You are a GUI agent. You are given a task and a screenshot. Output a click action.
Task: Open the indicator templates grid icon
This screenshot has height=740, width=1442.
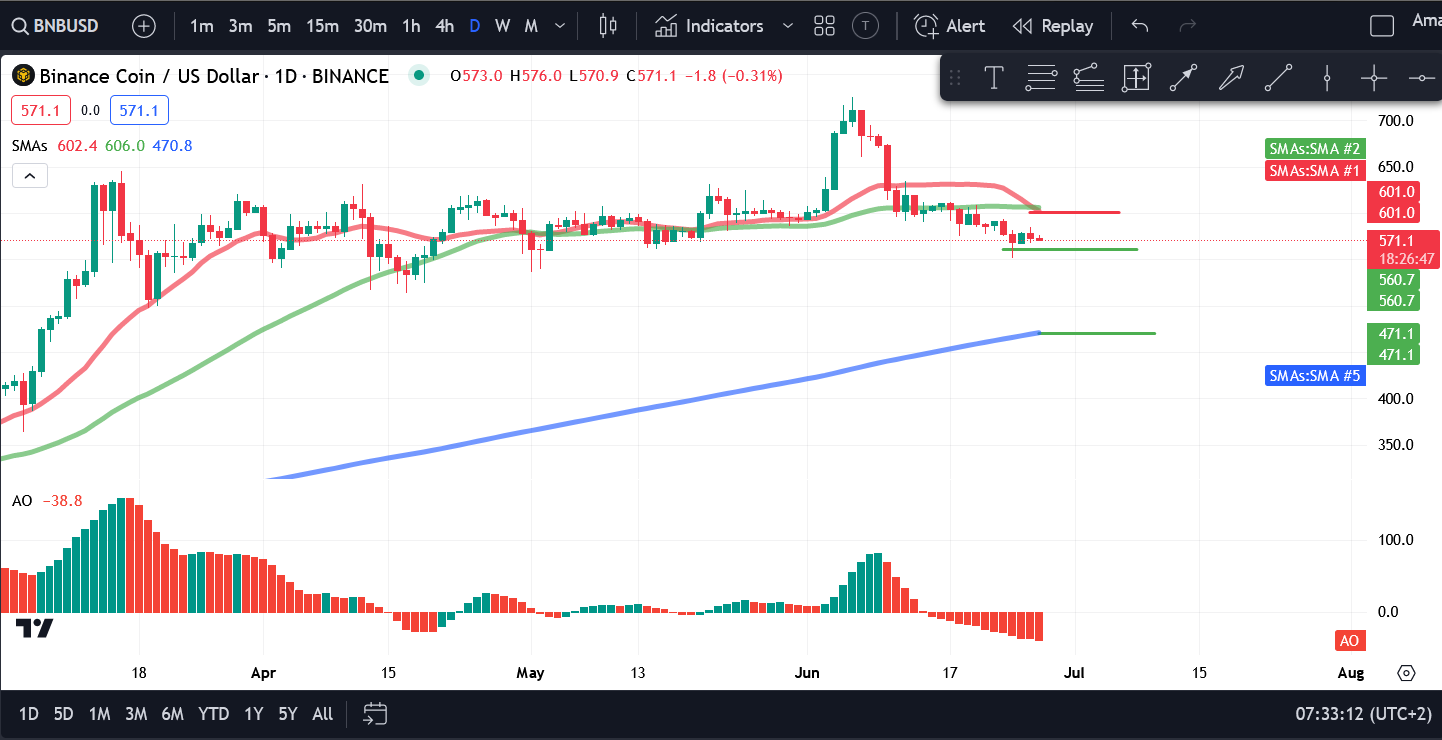(825, 26)
